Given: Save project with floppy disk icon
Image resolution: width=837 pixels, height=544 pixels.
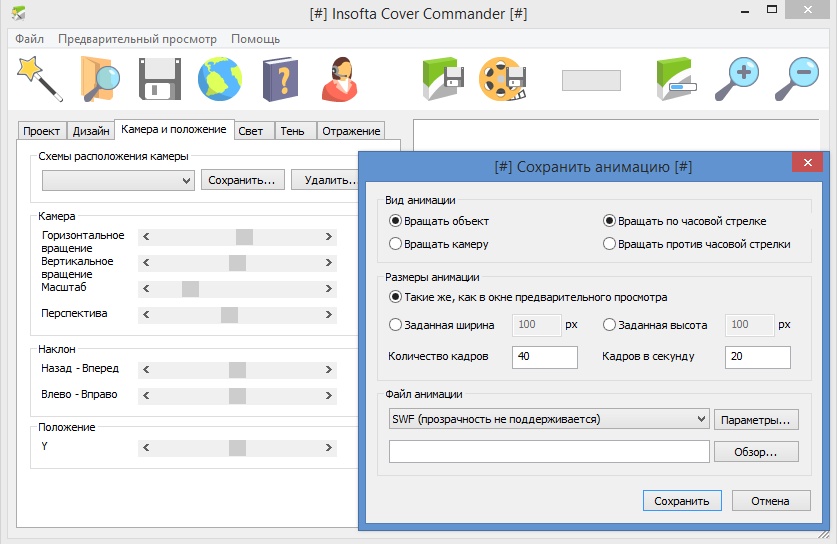Looking at the screenshot, I should 160,79.
